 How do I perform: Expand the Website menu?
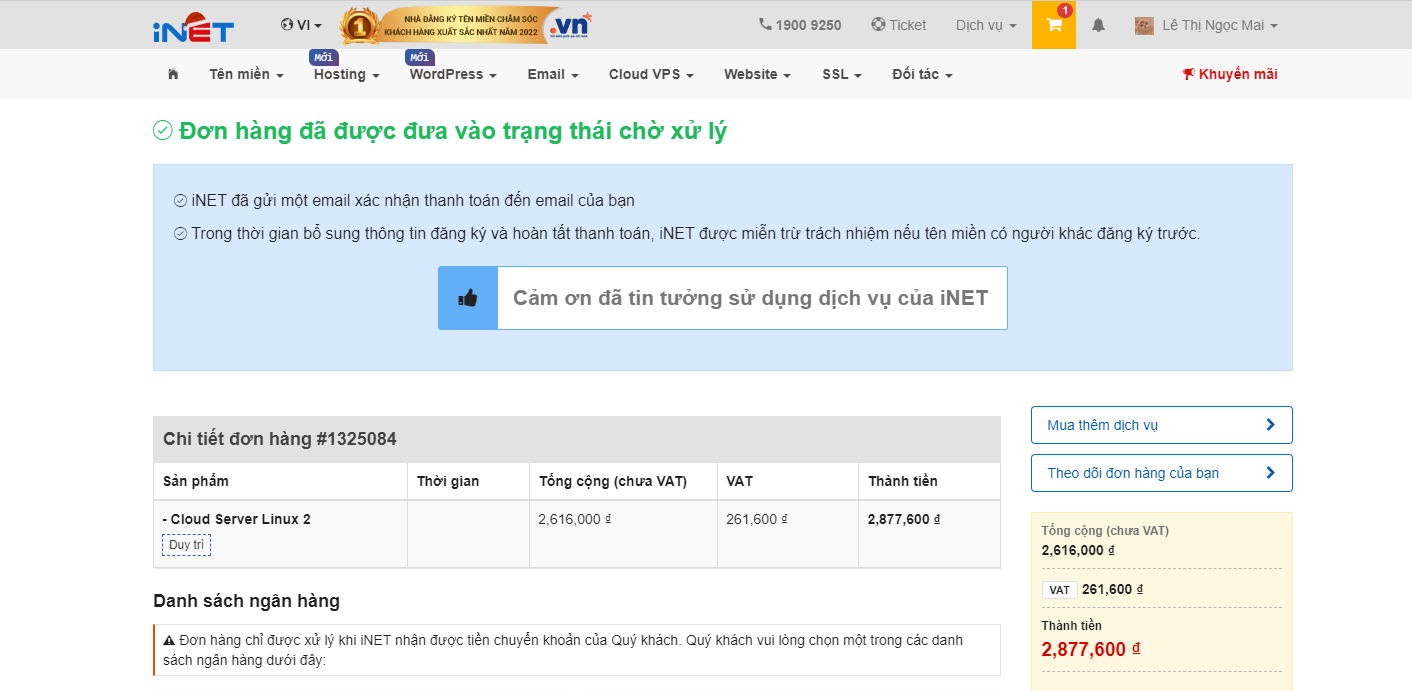tap(757, 74)
